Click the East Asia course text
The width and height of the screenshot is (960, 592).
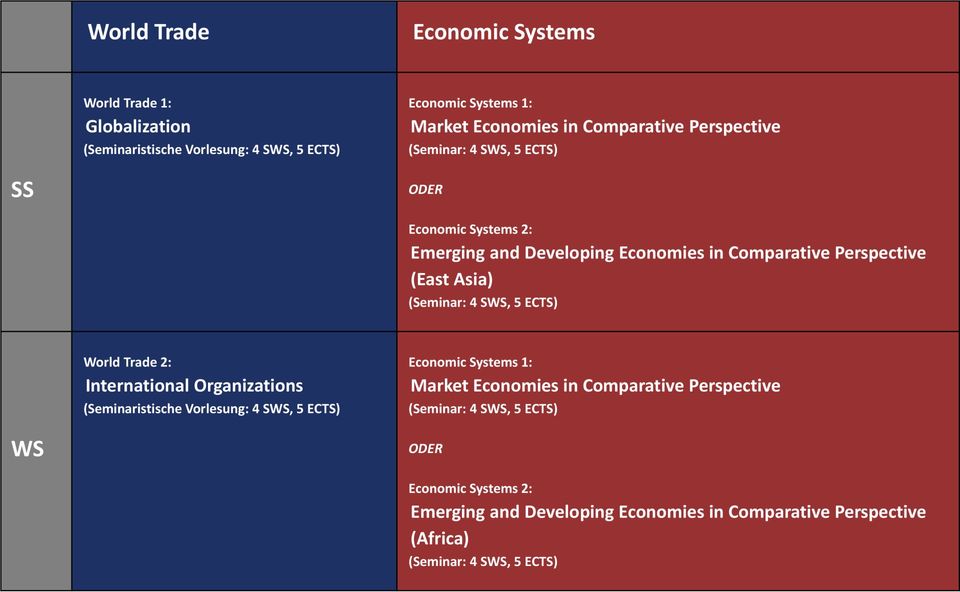pos(452,279)
